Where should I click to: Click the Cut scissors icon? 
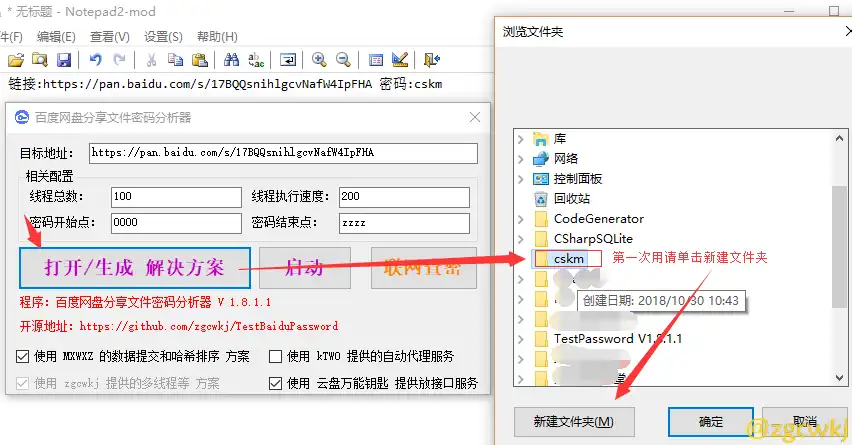click(x=152, y=60)
